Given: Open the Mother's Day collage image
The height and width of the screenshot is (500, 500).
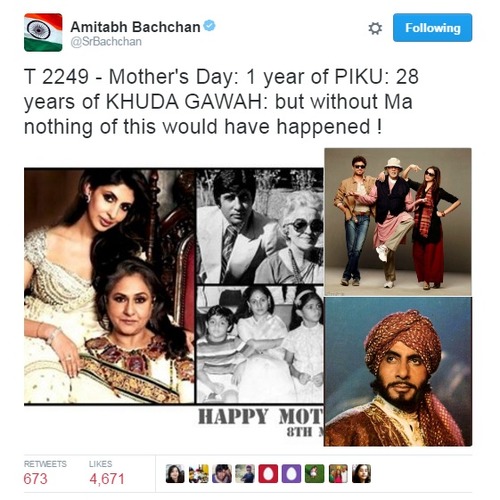Looking at the screenshot, I should click(x=174, y=302).
